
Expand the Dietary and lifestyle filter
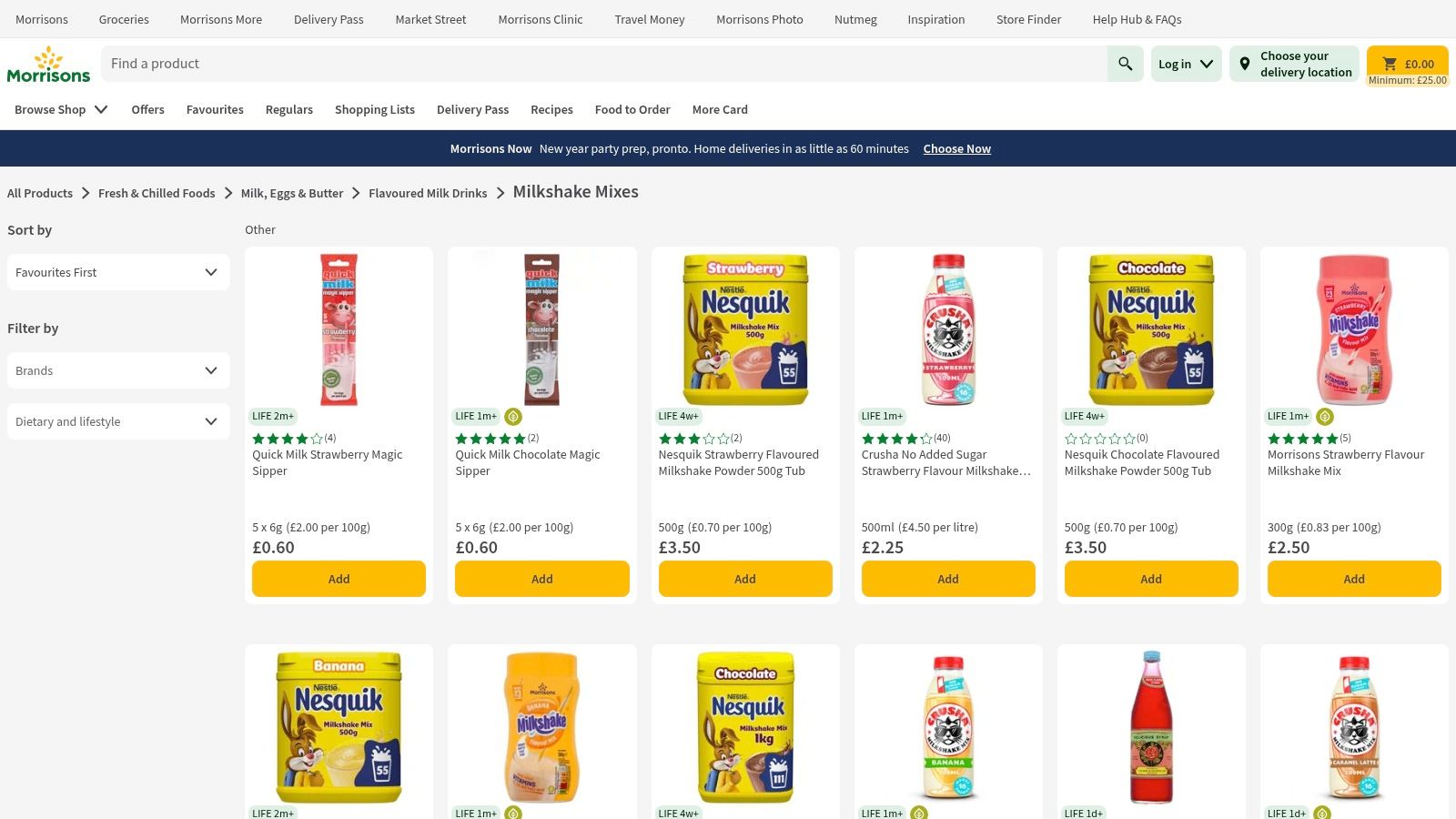pos(117,421)
